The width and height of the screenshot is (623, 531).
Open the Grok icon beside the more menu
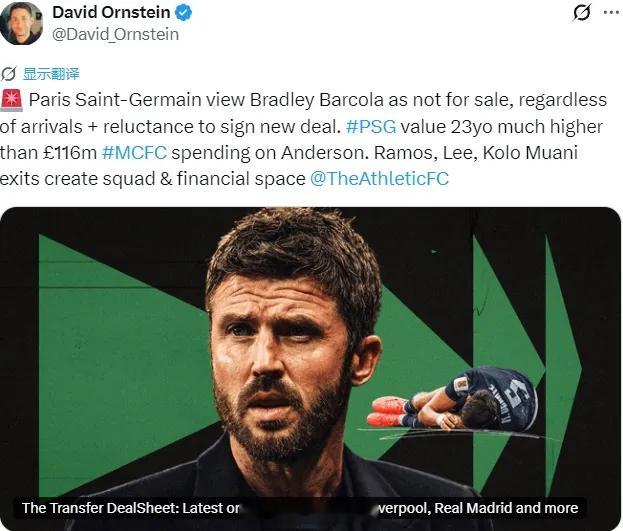(582, 12)
